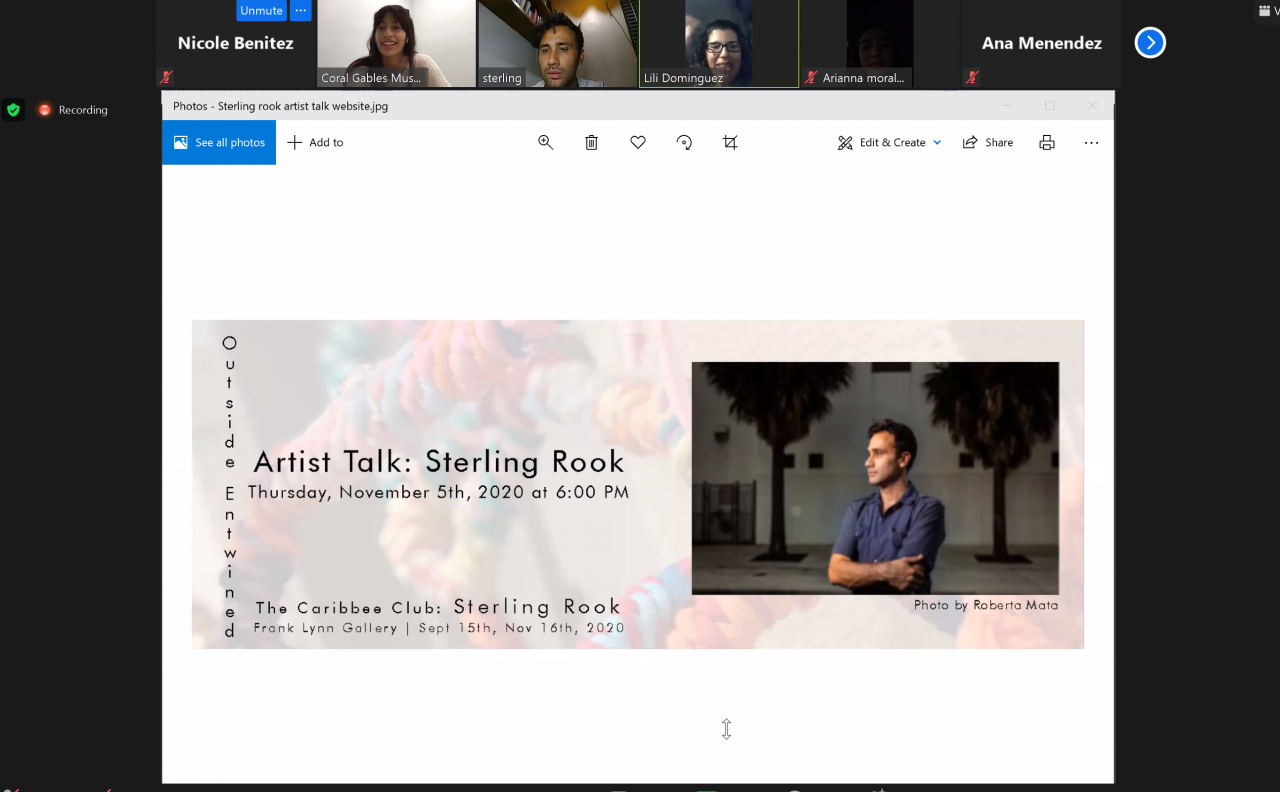The height and width of the screenshot is (792, 1280).
Task: Share the photo via Share button
Action: (988, 142)
